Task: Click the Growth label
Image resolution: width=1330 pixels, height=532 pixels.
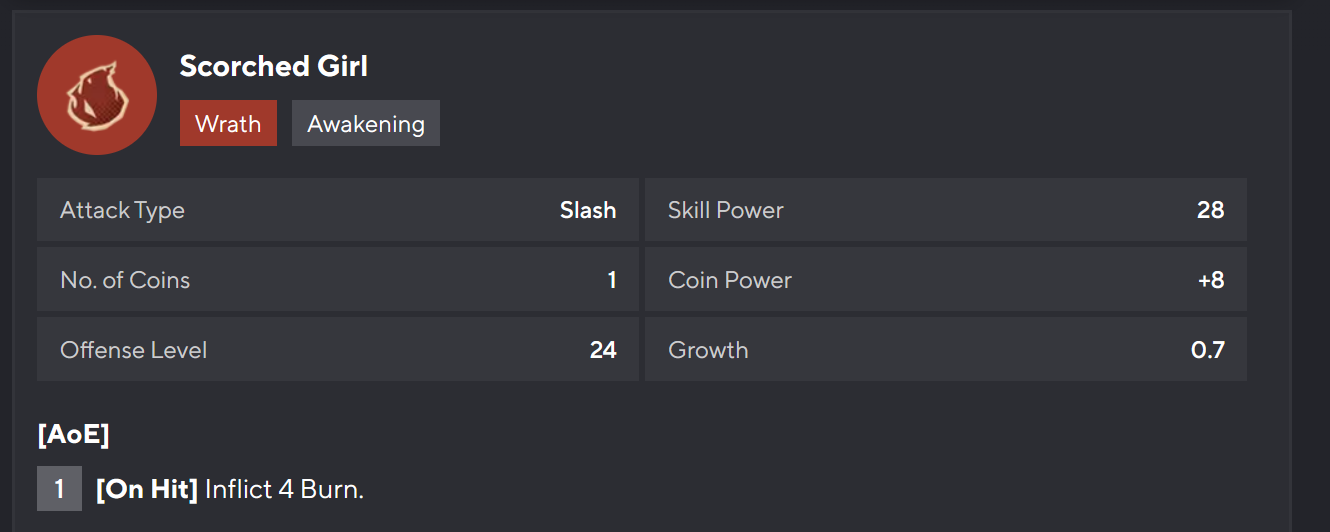Action: pos(708,350)
